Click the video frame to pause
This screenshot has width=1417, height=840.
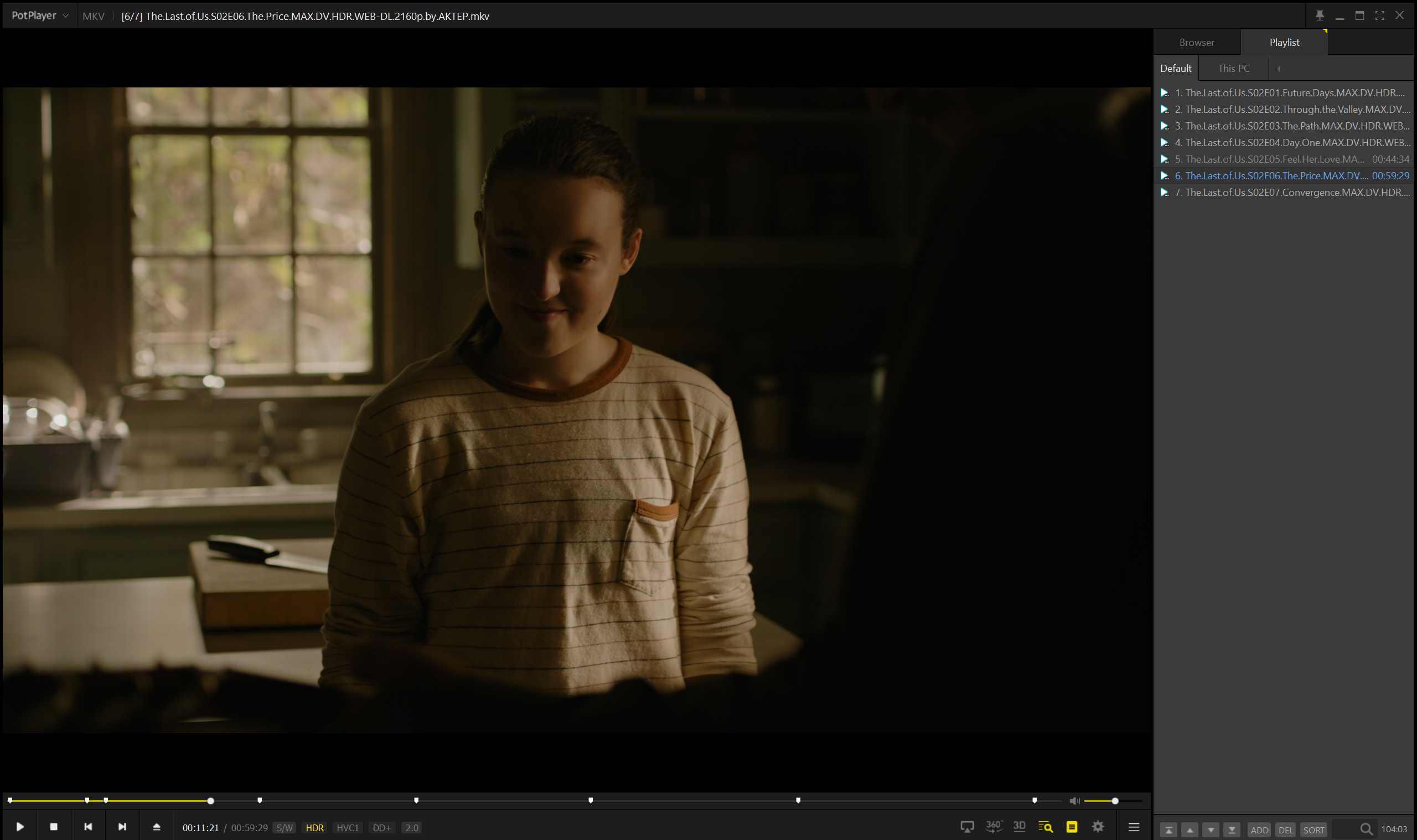(x=576, y=410)
